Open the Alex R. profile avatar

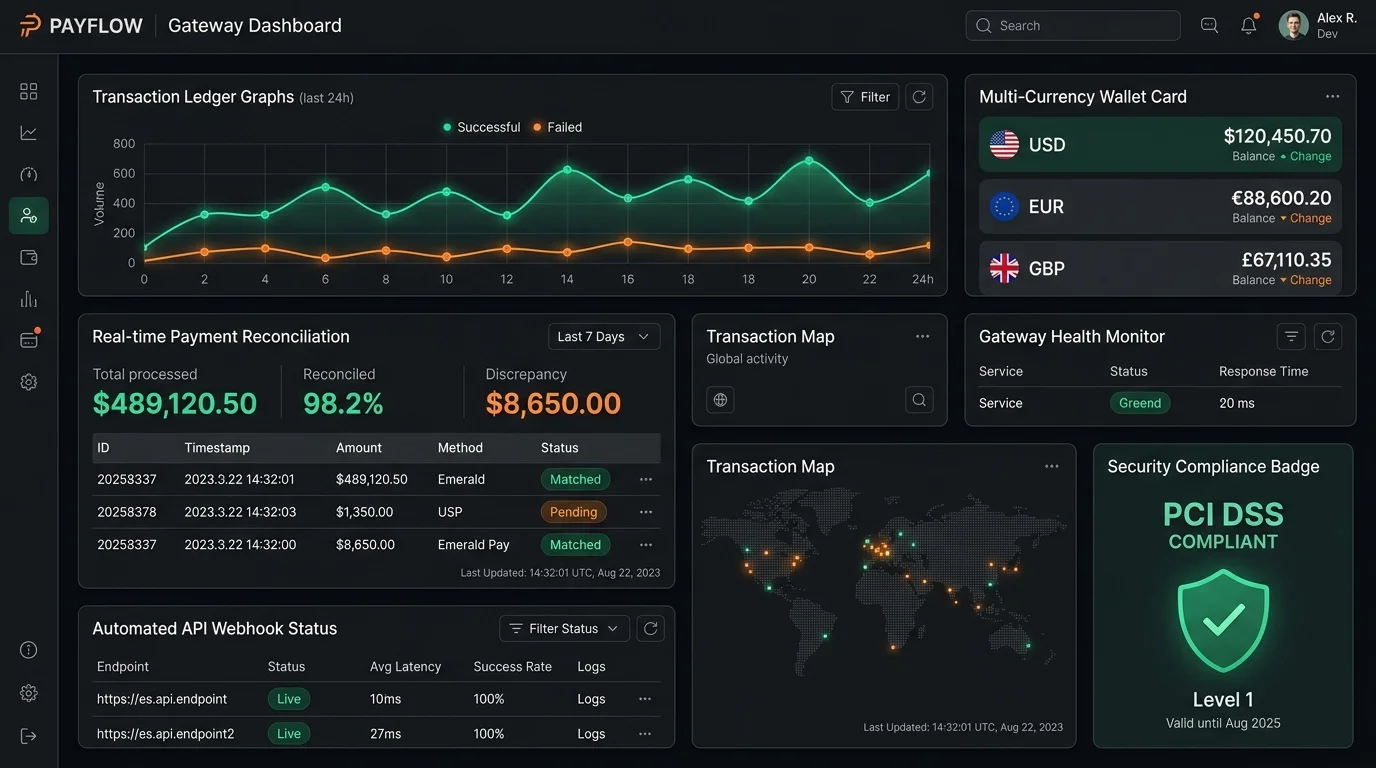[1294, 26]
